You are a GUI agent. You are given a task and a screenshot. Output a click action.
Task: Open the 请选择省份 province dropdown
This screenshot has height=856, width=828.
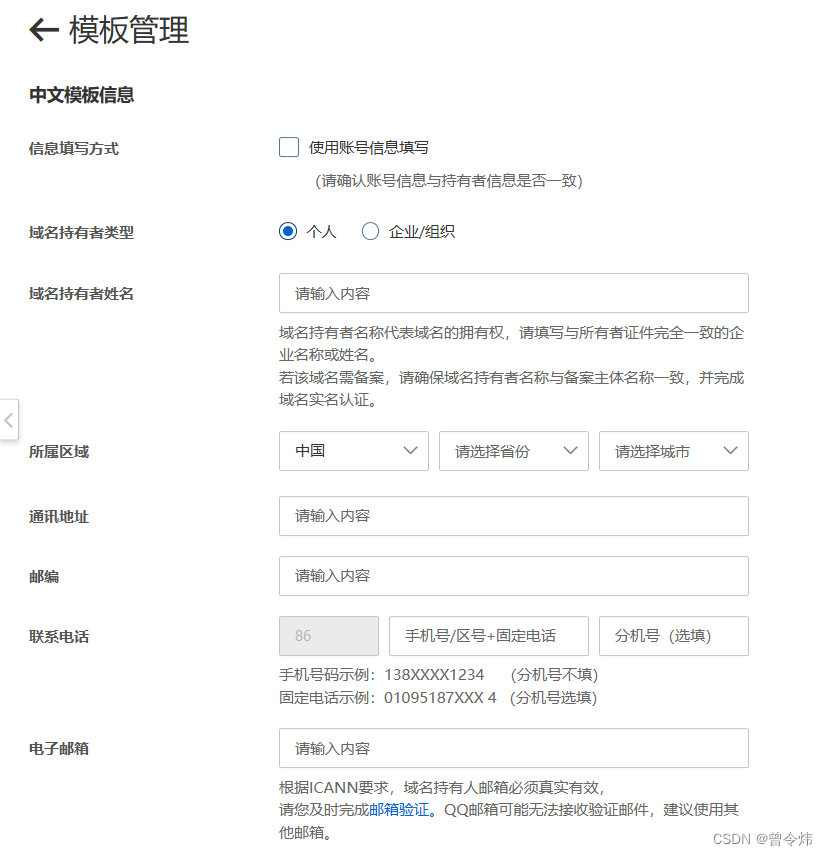coord(514,451)
